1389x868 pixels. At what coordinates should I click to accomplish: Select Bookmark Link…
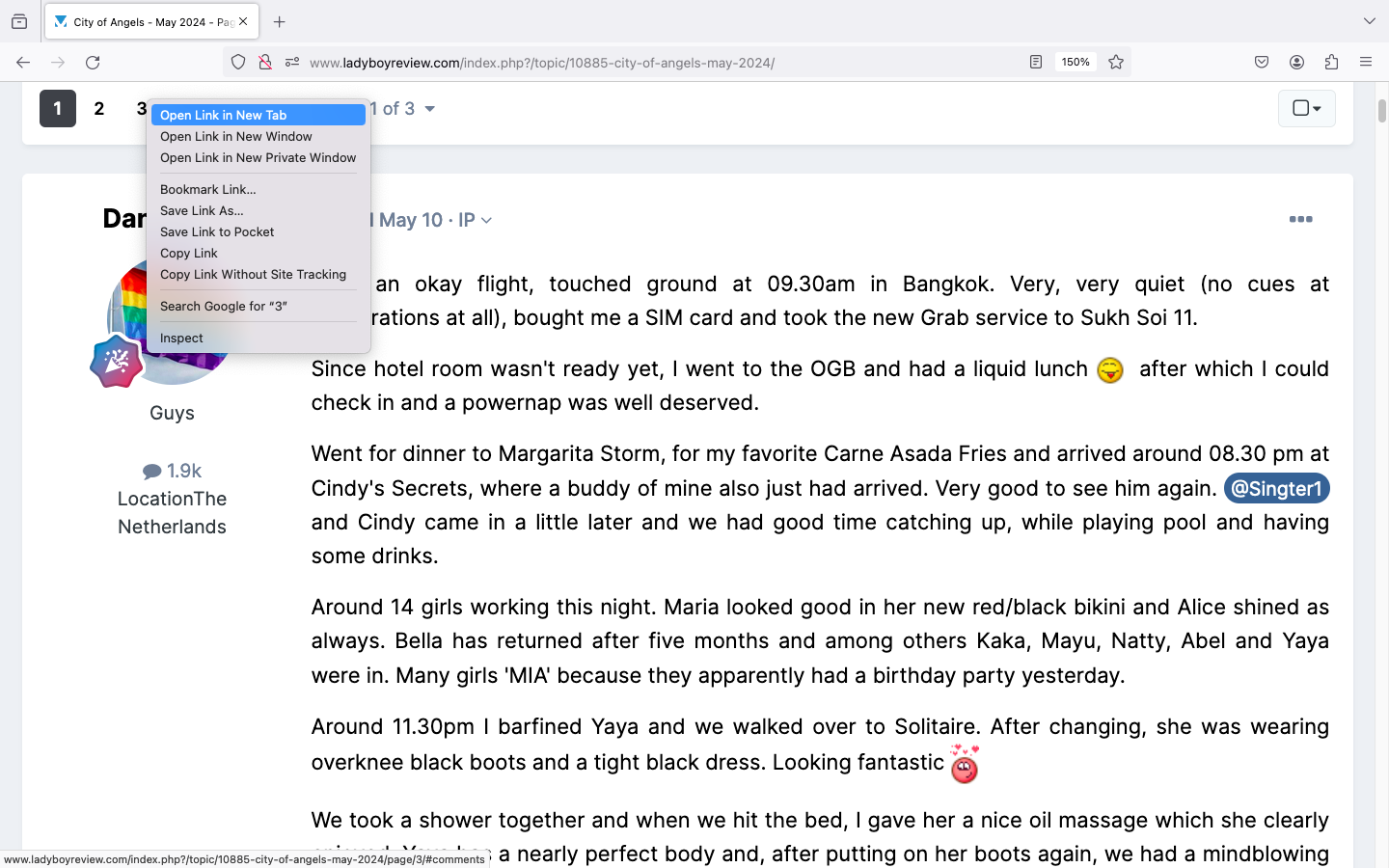(259, 189)
